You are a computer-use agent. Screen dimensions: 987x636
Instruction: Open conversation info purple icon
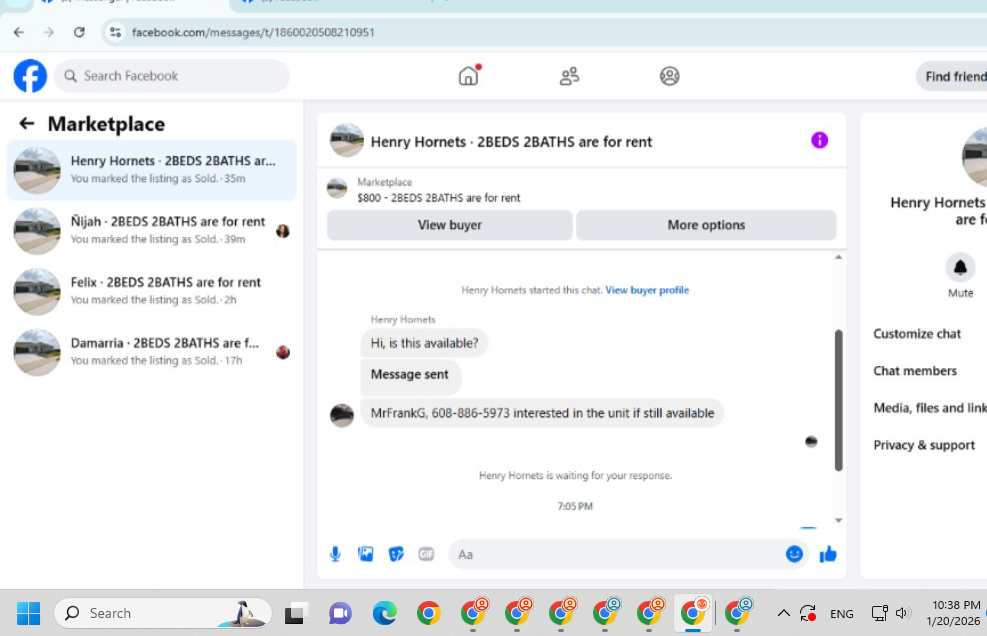pyautogui.click(x=819, y=140)
